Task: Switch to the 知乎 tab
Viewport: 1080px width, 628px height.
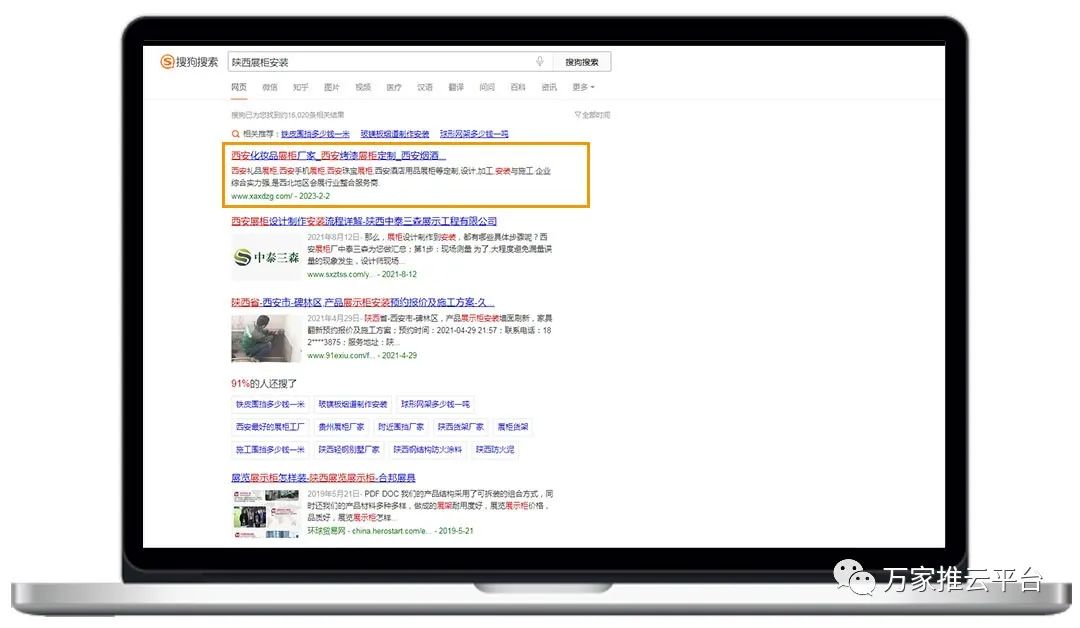Action: (301, 88)
